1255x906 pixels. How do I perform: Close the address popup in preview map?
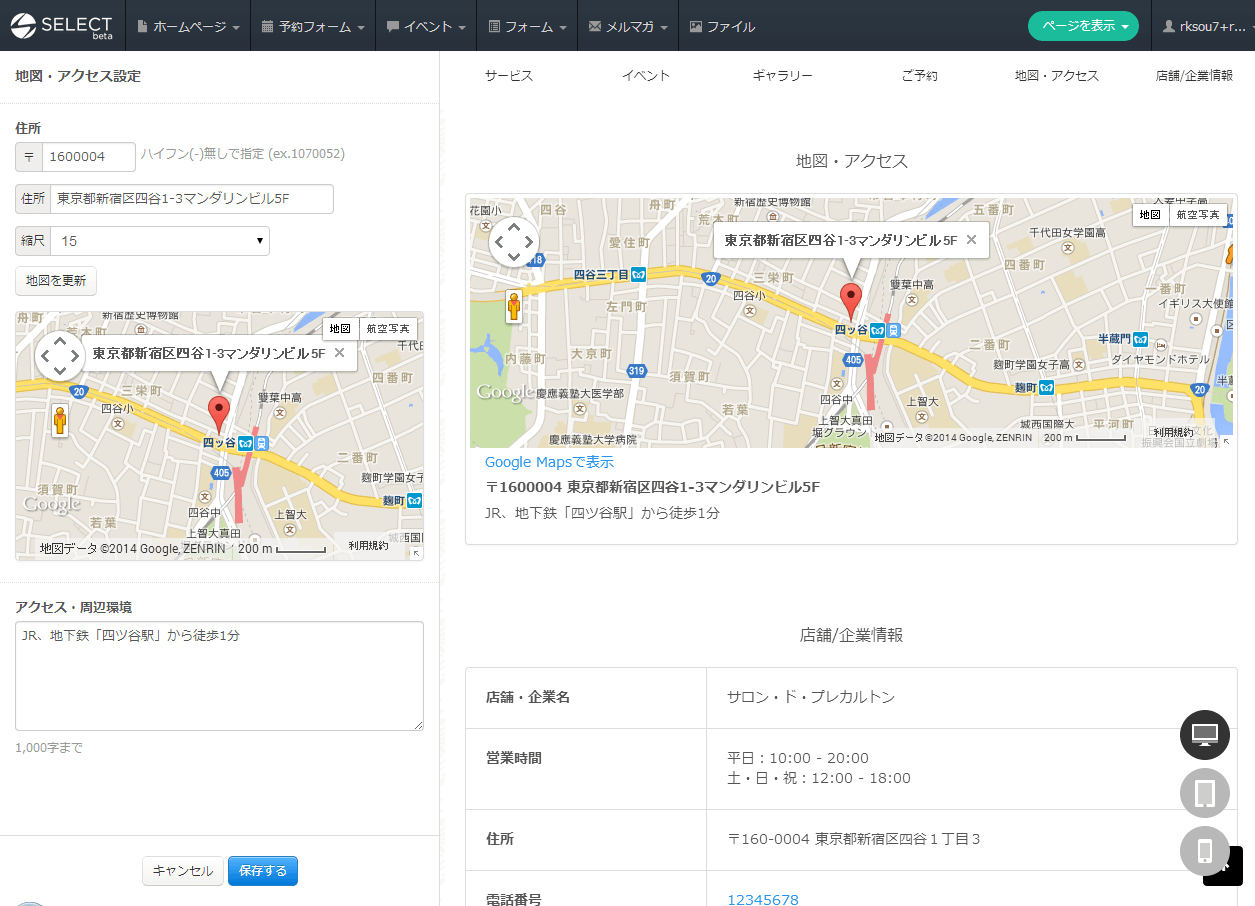tap(971, 240)
